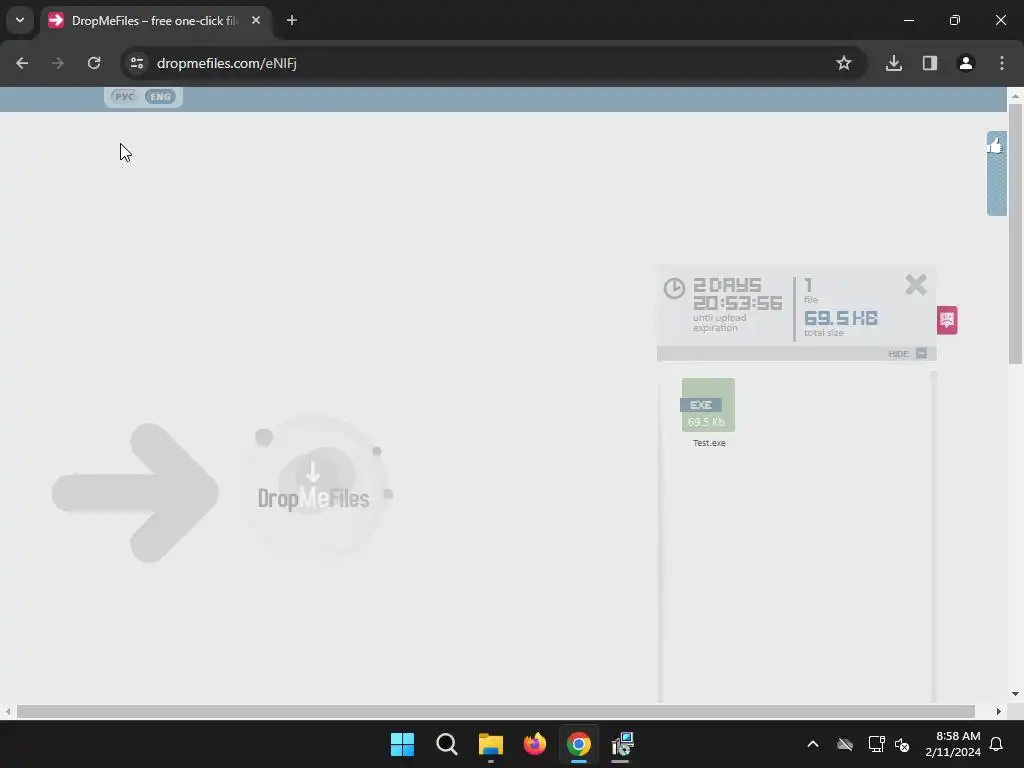This screenshot has height=768, width=1024.
Task: Click the network display tray icon
Action: pos(876,744)
